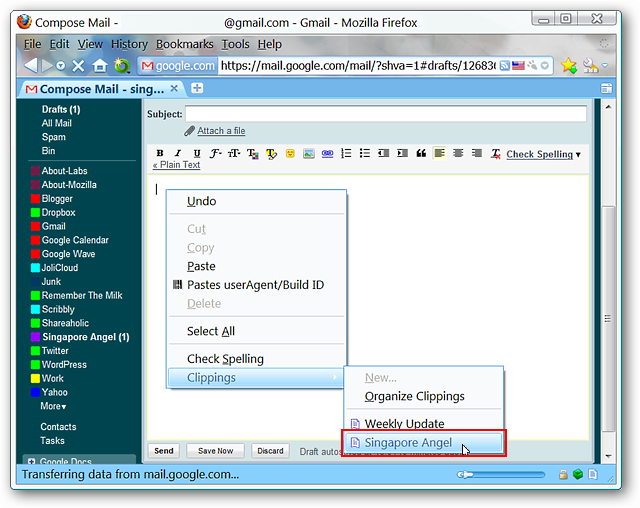Go back with the browser Back arrow

(31, 65)
